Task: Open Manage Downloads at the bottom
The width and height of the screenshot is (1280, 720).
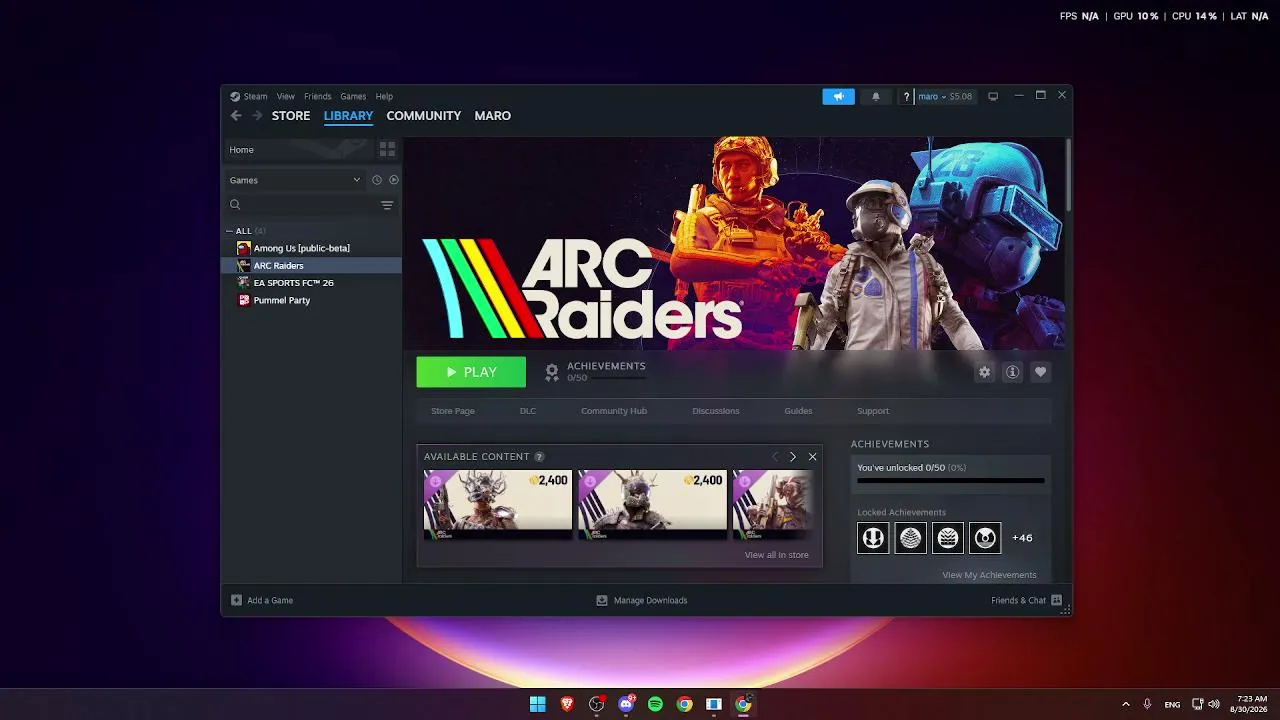Action: pyautogui.click(x=642, y=600)
